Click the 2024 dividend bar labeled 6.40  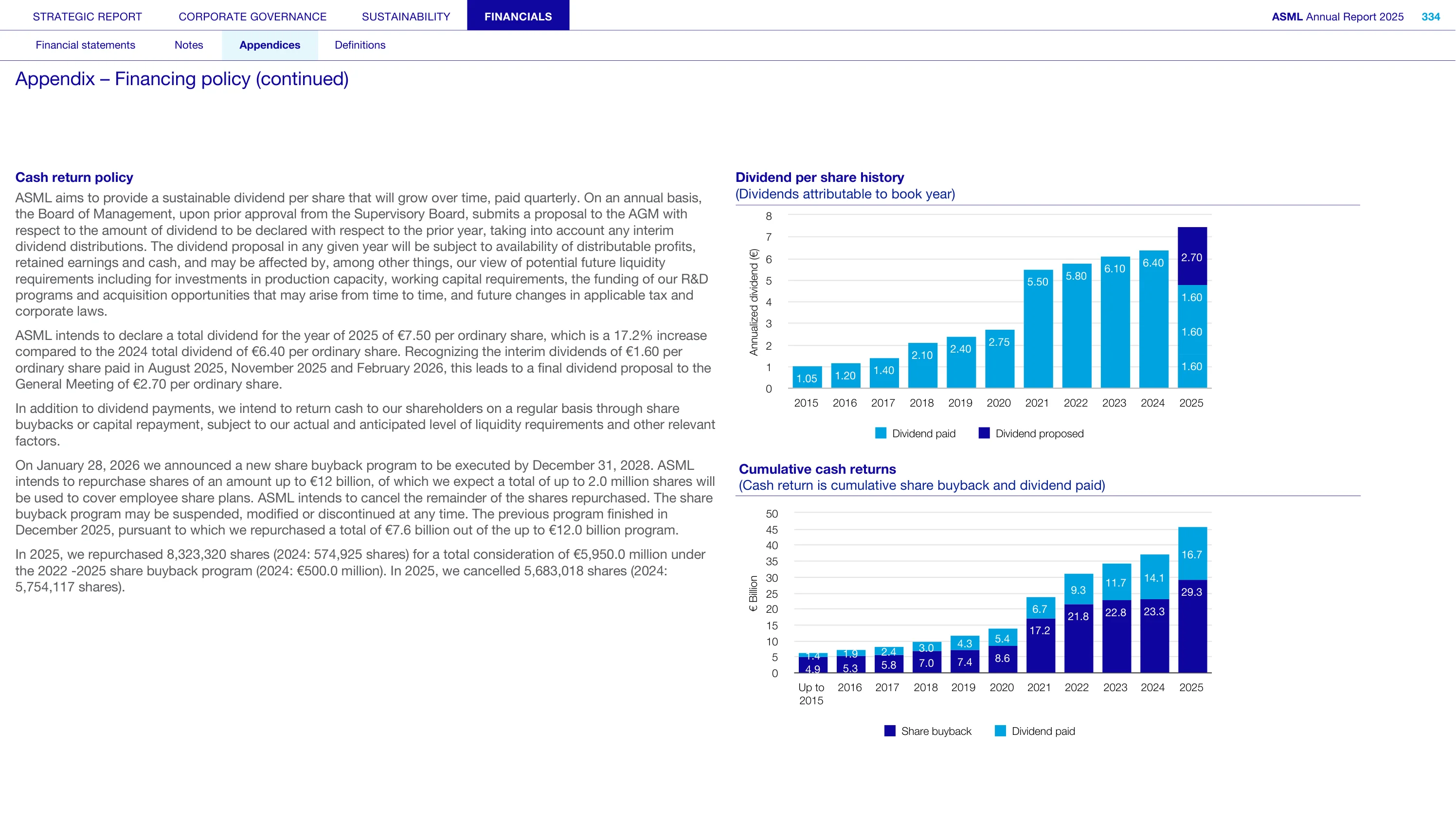(1153, 320)
